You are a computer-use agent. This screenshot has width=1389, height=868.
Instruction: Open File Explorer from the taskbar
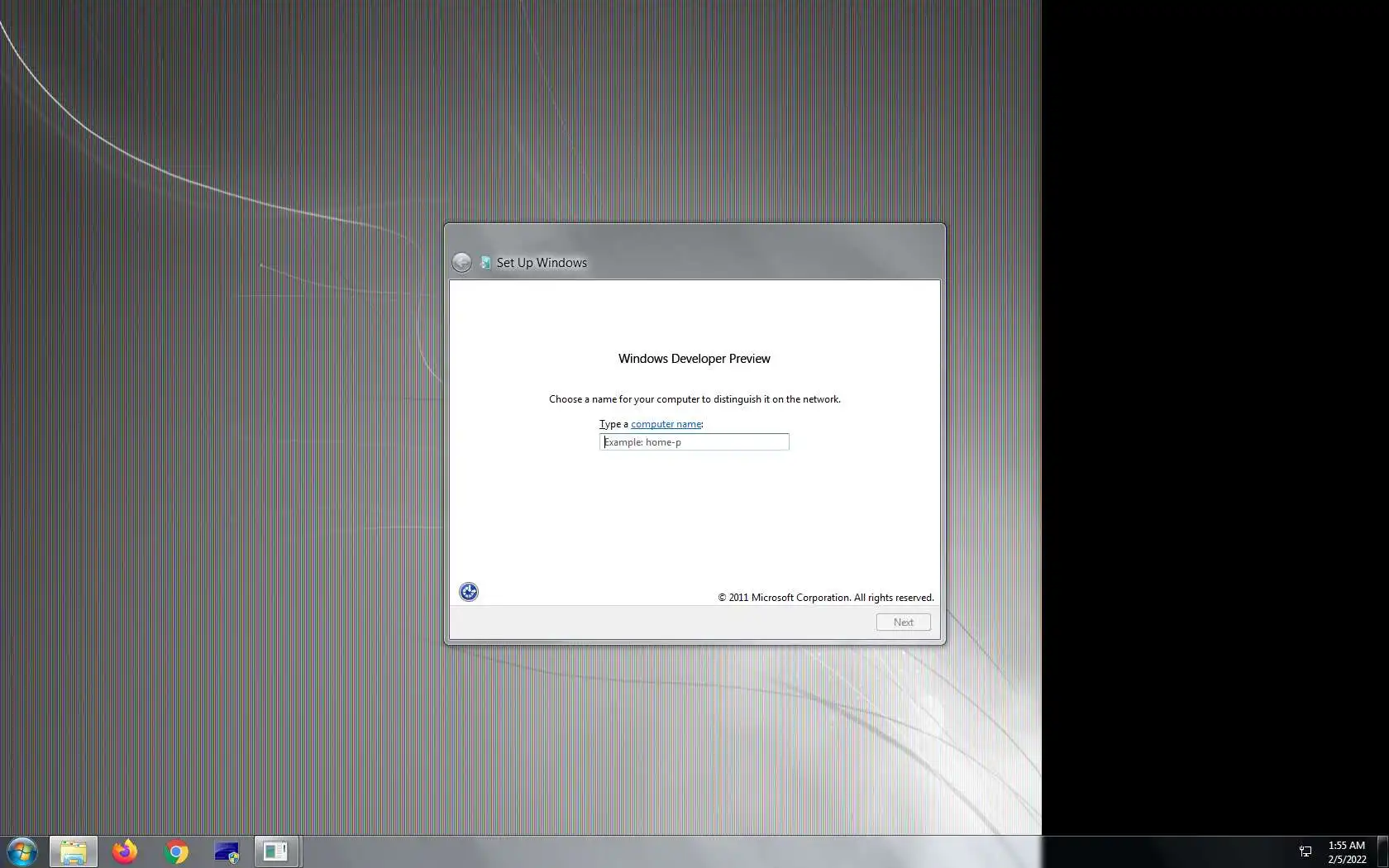coord(74,851)
